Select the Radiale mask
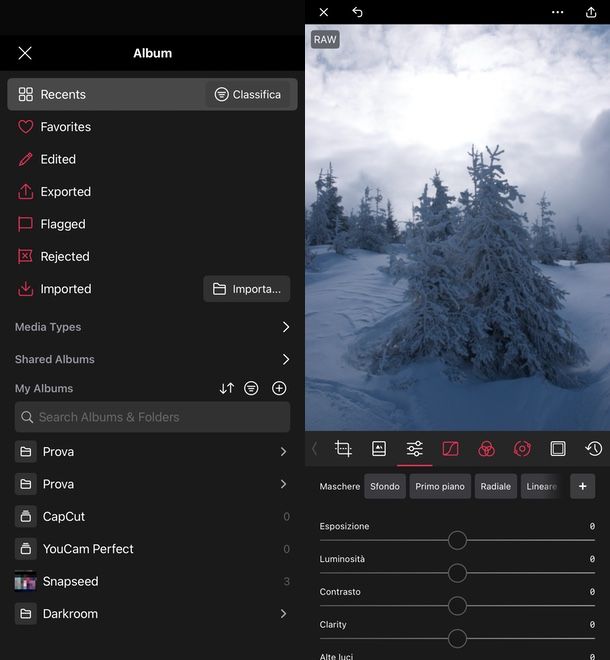The height and width of the screenshot is (660, 610). [x=495, y=486]
